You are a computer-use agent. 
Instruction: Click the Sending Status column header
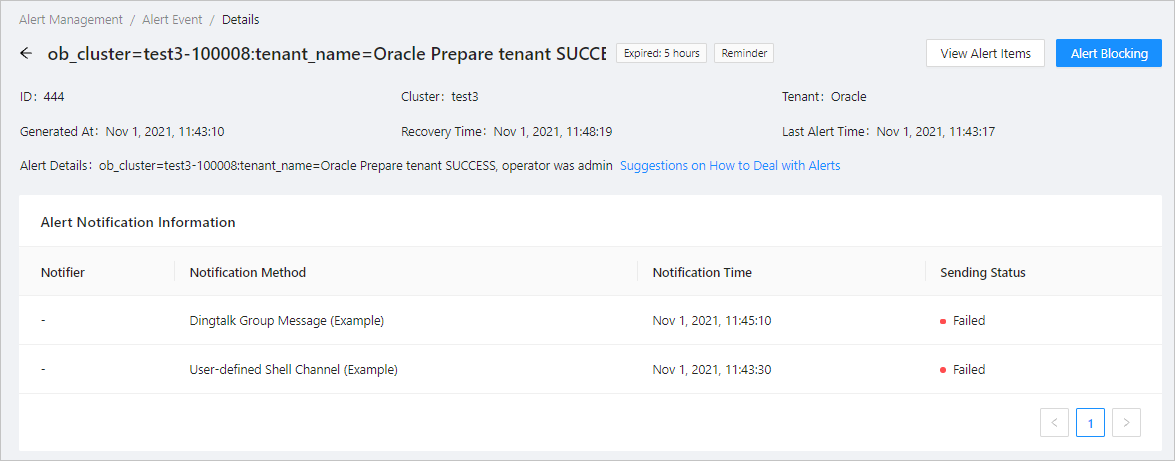[983, 272]
